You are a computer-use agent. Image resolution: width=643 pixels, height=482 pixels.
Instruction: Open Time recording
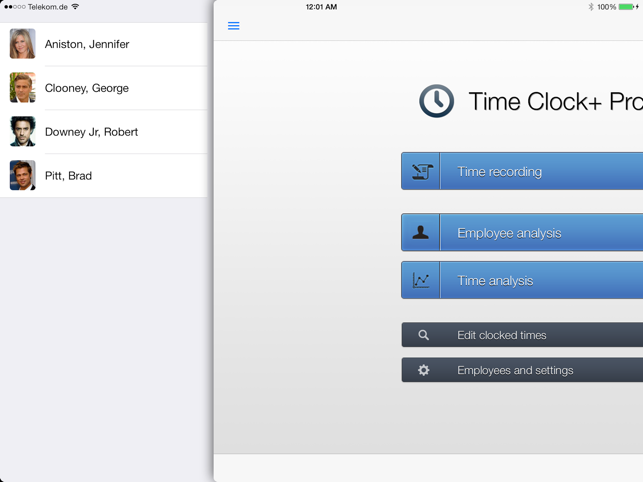pyautogui.click(x=522, y=171)
